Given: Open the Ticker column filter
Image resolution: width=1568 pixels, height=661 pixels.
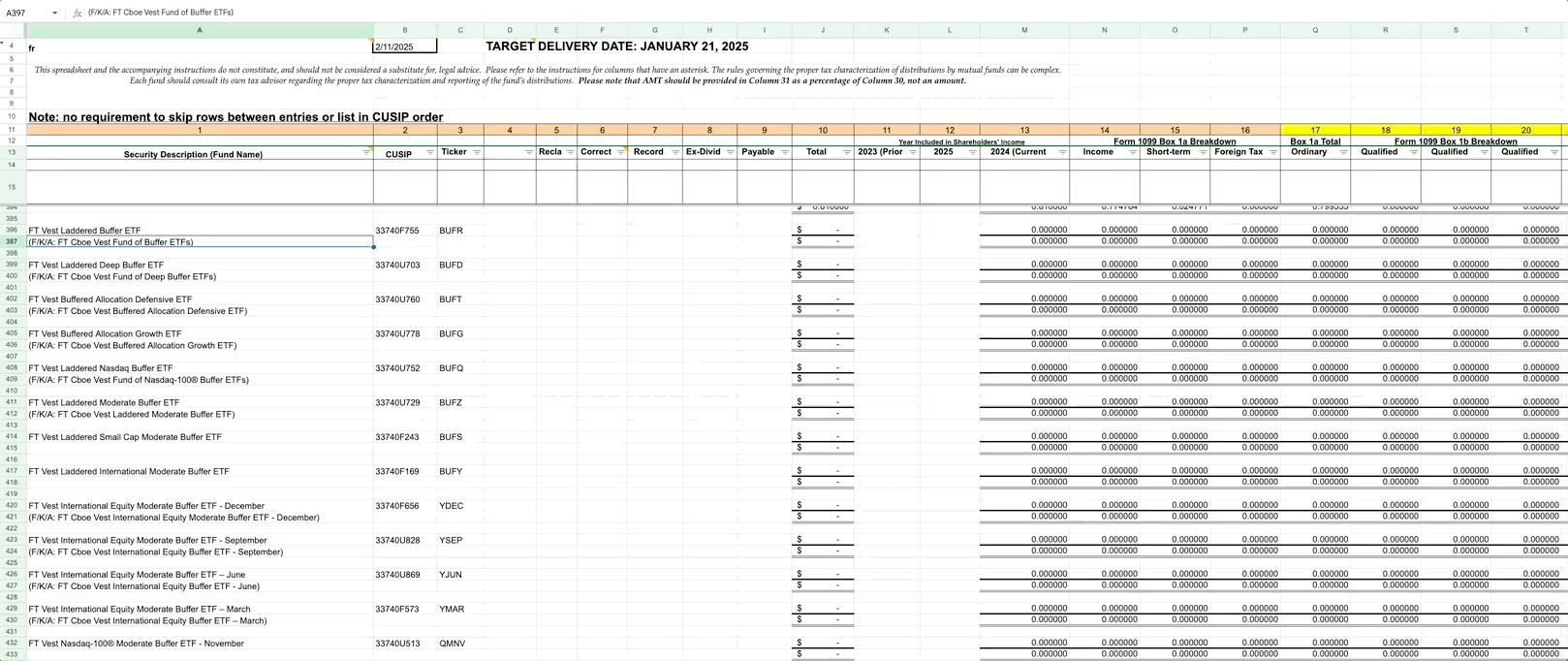Looking at the screenshot, I should [x=477, y=152].
